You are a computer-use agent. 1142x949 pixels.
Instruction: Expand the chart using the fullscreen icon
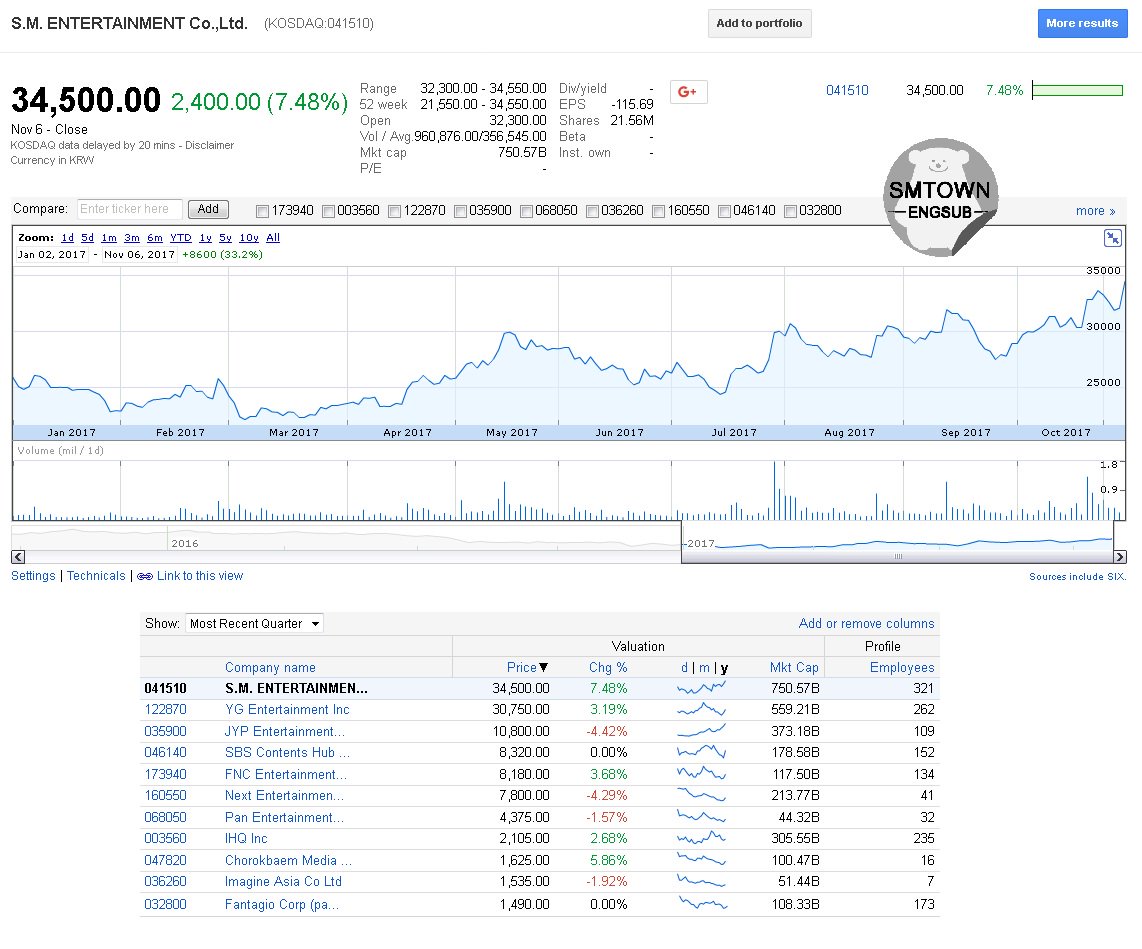1112,238
